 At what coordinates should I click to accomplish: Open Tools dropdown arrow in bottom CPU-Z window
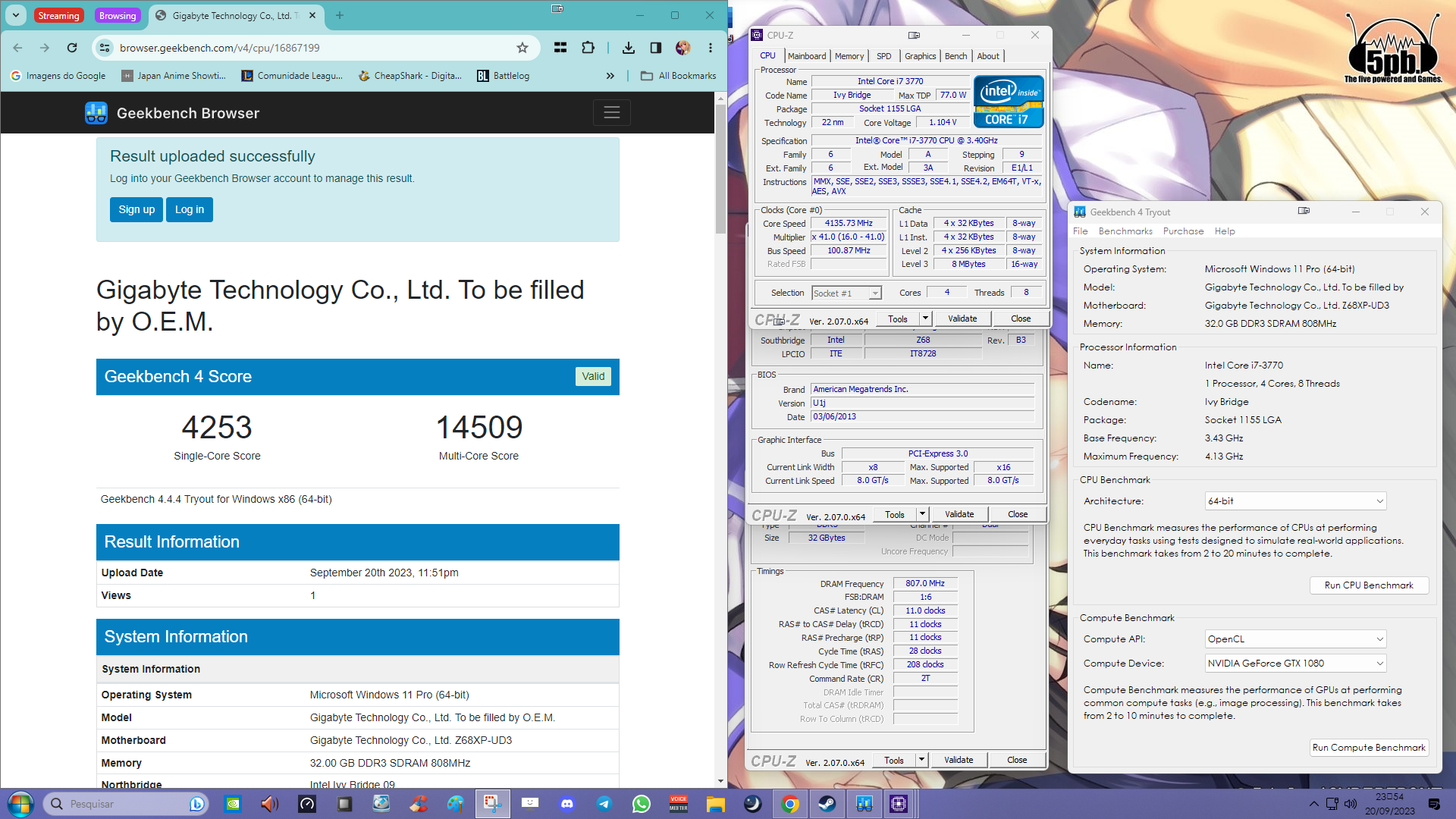point(921,761)
